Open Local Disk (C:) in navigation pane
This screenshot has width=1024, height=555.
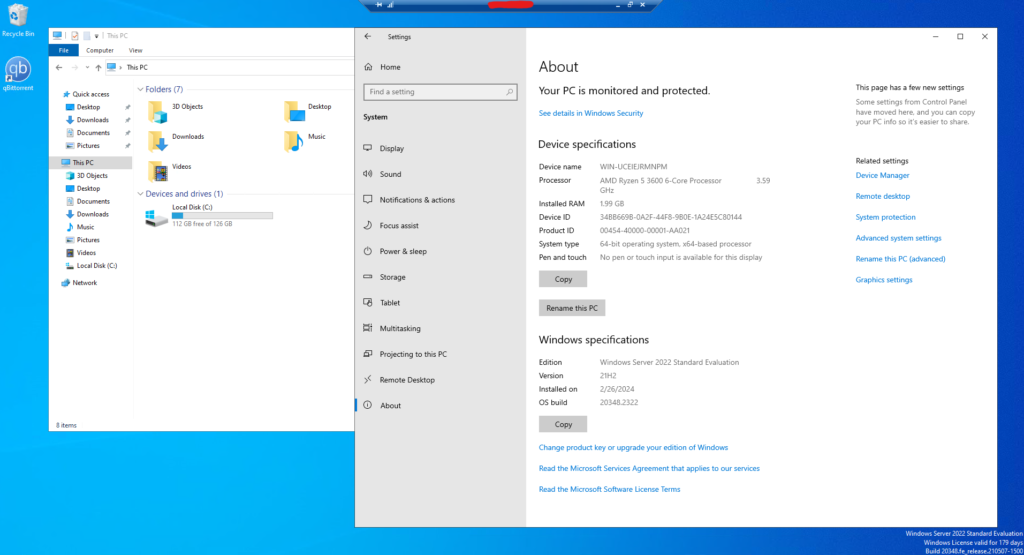pos(97,266)
